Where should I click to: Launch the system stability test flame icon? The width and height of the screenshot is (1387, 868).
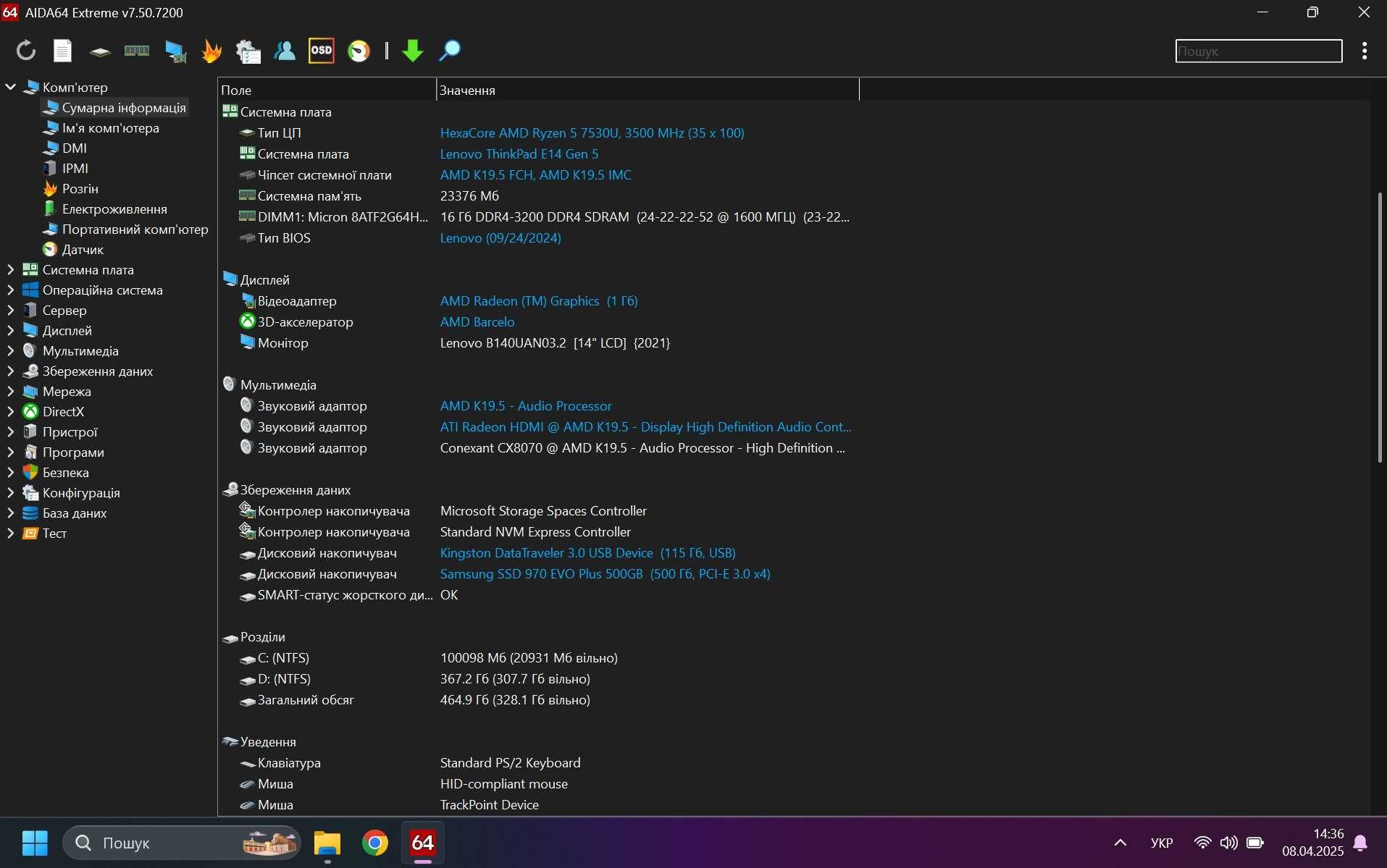click(211, 51)
